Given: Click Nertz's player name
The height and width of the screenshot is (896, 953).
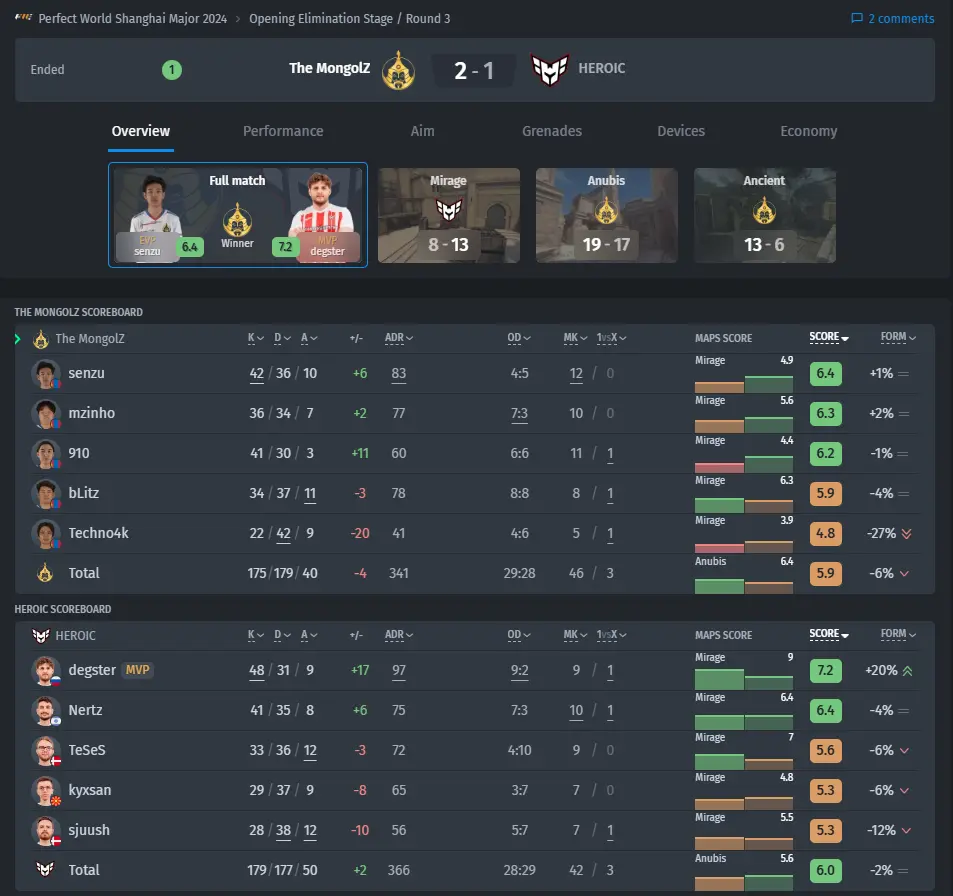Looking at the screenshot, I should click(85, 710).
